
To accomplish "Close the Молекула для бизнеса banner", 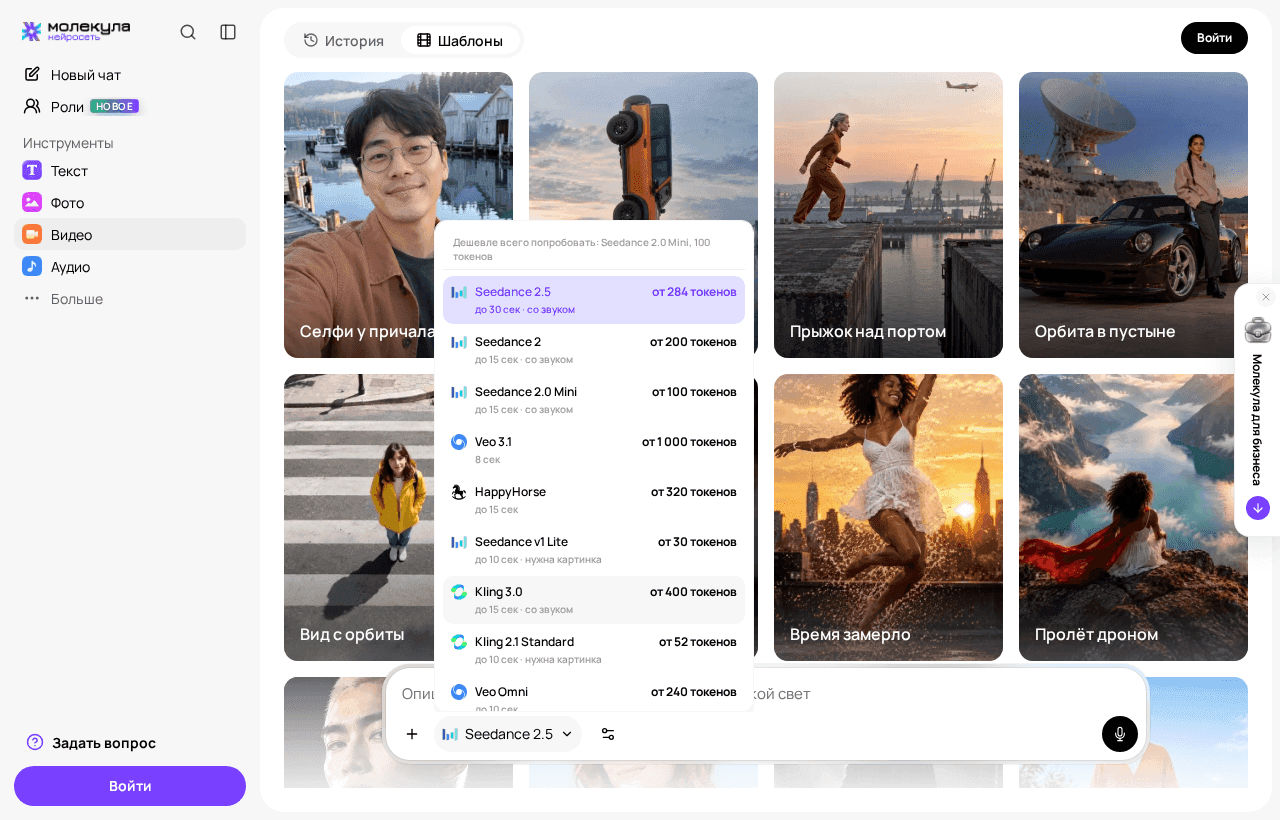I will point(1266,297).
